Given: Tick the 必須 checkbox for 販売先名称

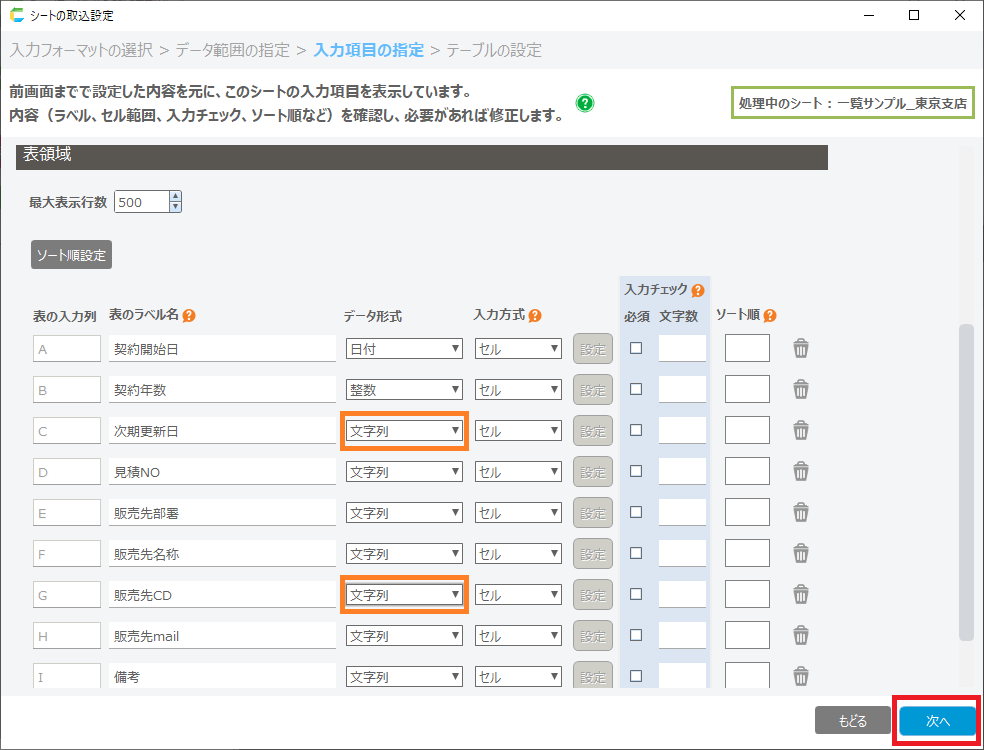Looking at the screenshot, I should (636, 553).
